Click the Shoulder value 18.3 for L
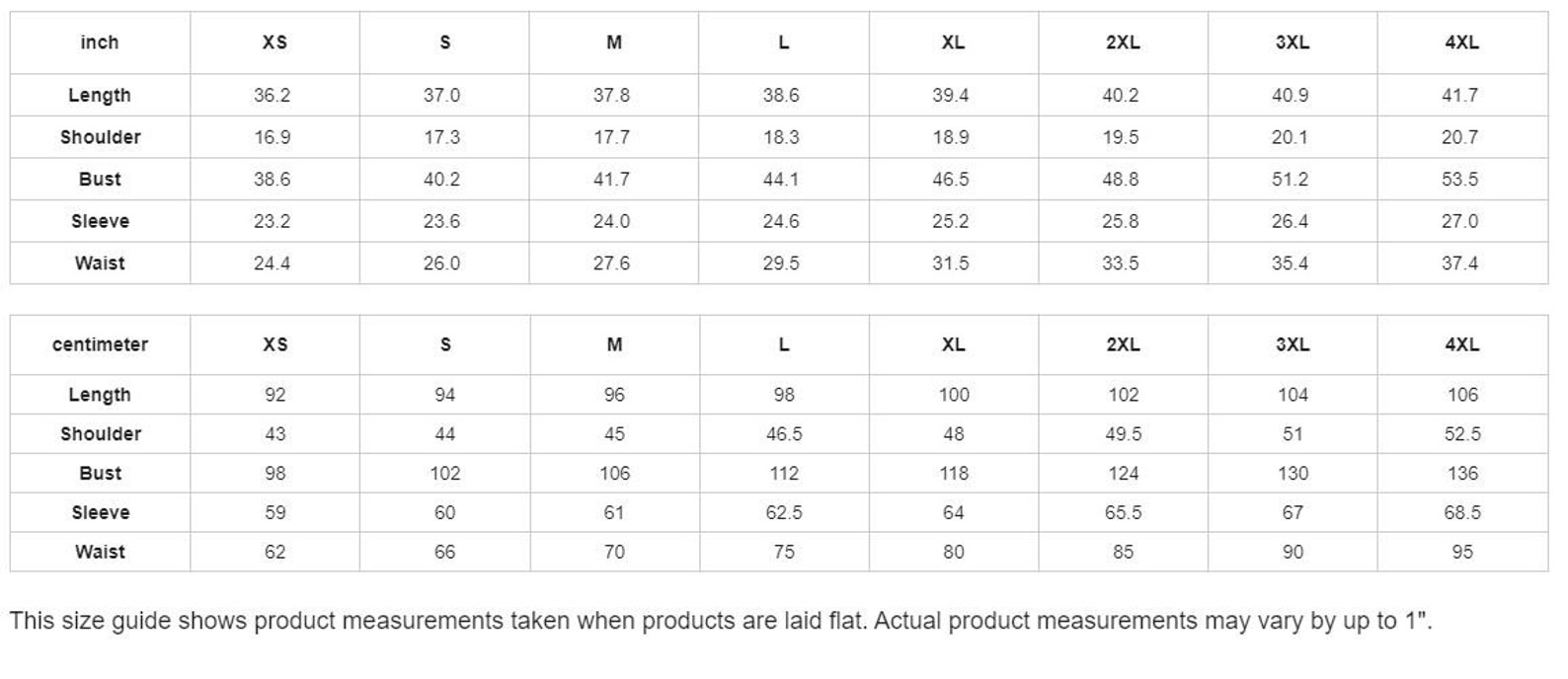Viewport: 1568px width, 679px height. (x=782, y=137)
